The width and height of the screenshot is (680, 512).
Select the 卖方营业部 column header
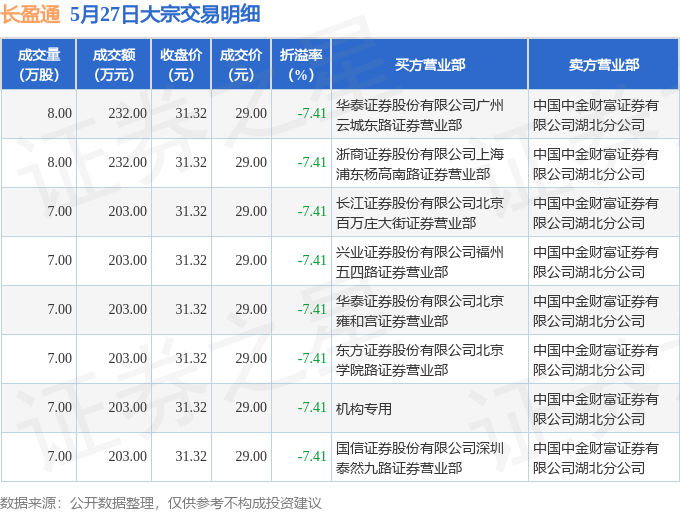(604, 64)
